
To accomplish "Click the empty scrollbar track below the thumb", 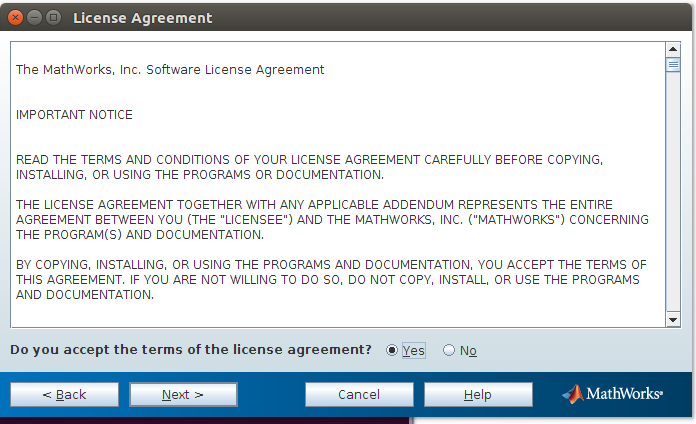I will [x=673, y=192].
